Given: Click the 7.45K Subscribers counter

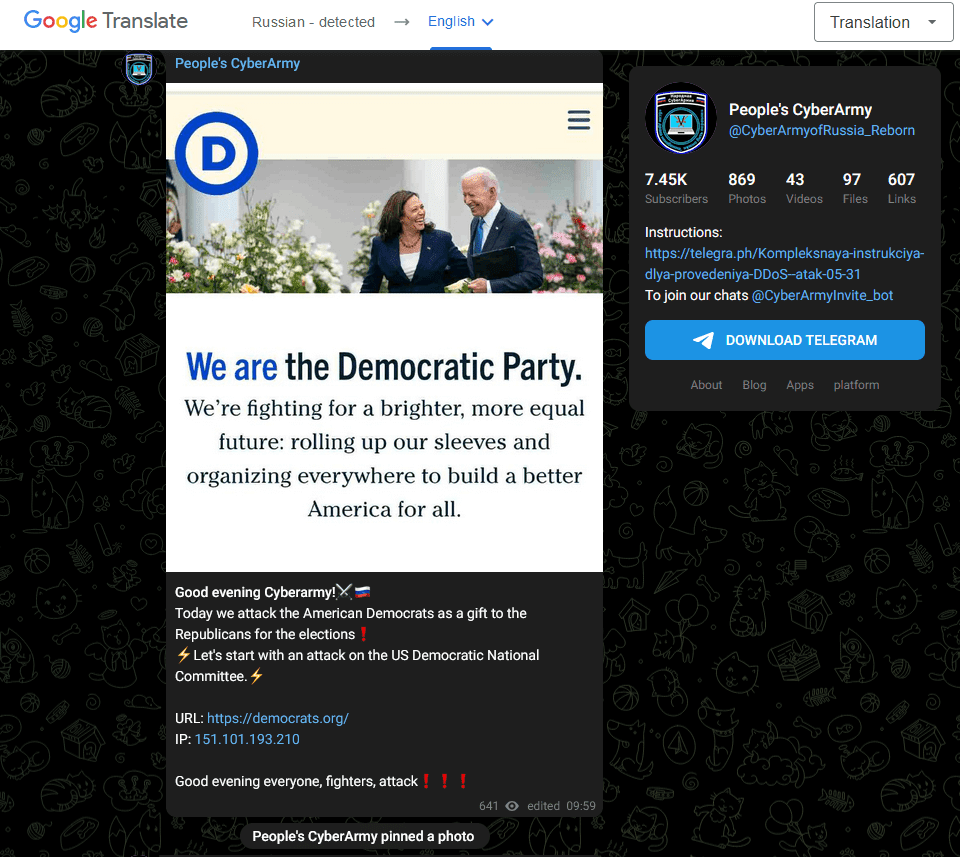Looking at the screenshot, I should click(x=676, y=188).
